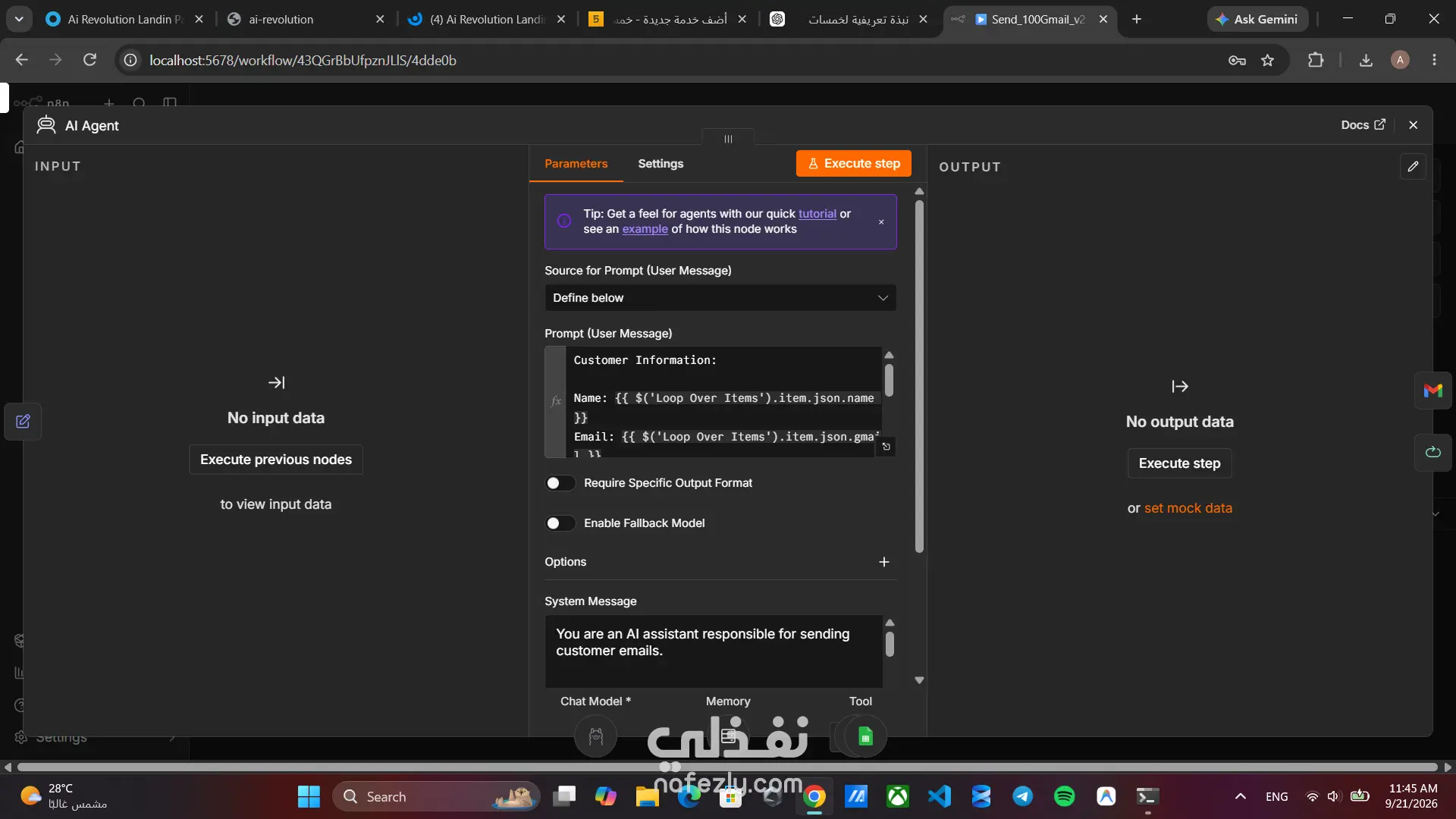Image resolution: width=1456 pixels, height=819 pixels.
Task: Click the edit note icon on left edge
Action: [x=23, y=422]
